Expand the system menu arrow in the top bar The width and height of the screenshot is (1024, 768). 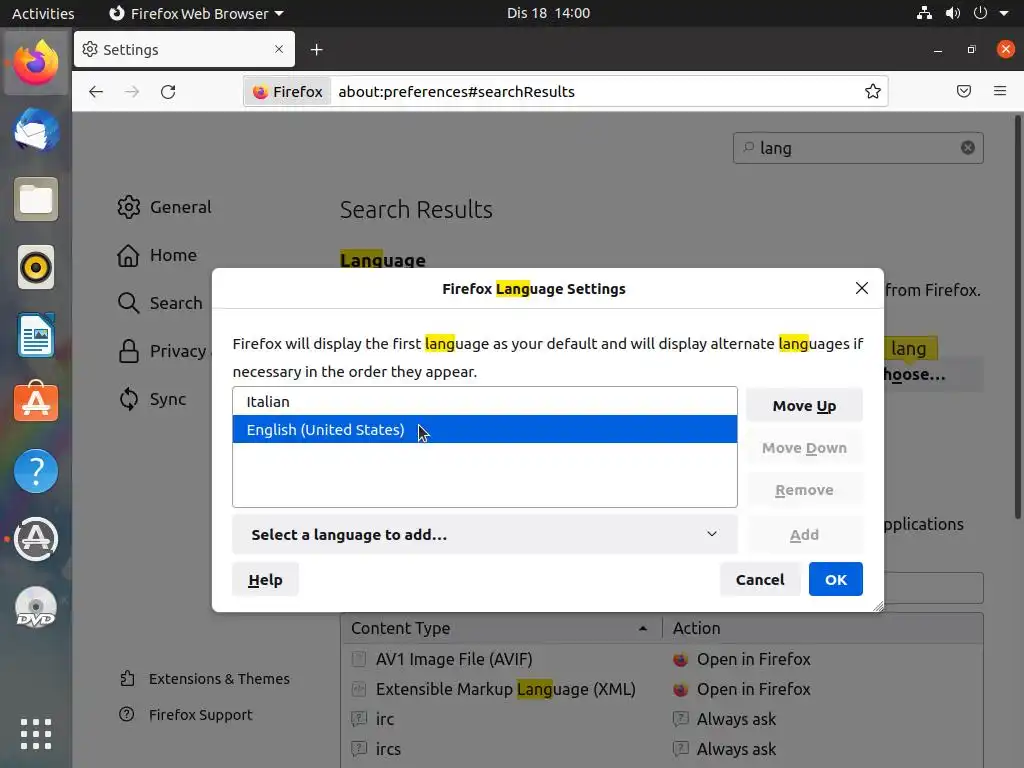click(1004, 13)
